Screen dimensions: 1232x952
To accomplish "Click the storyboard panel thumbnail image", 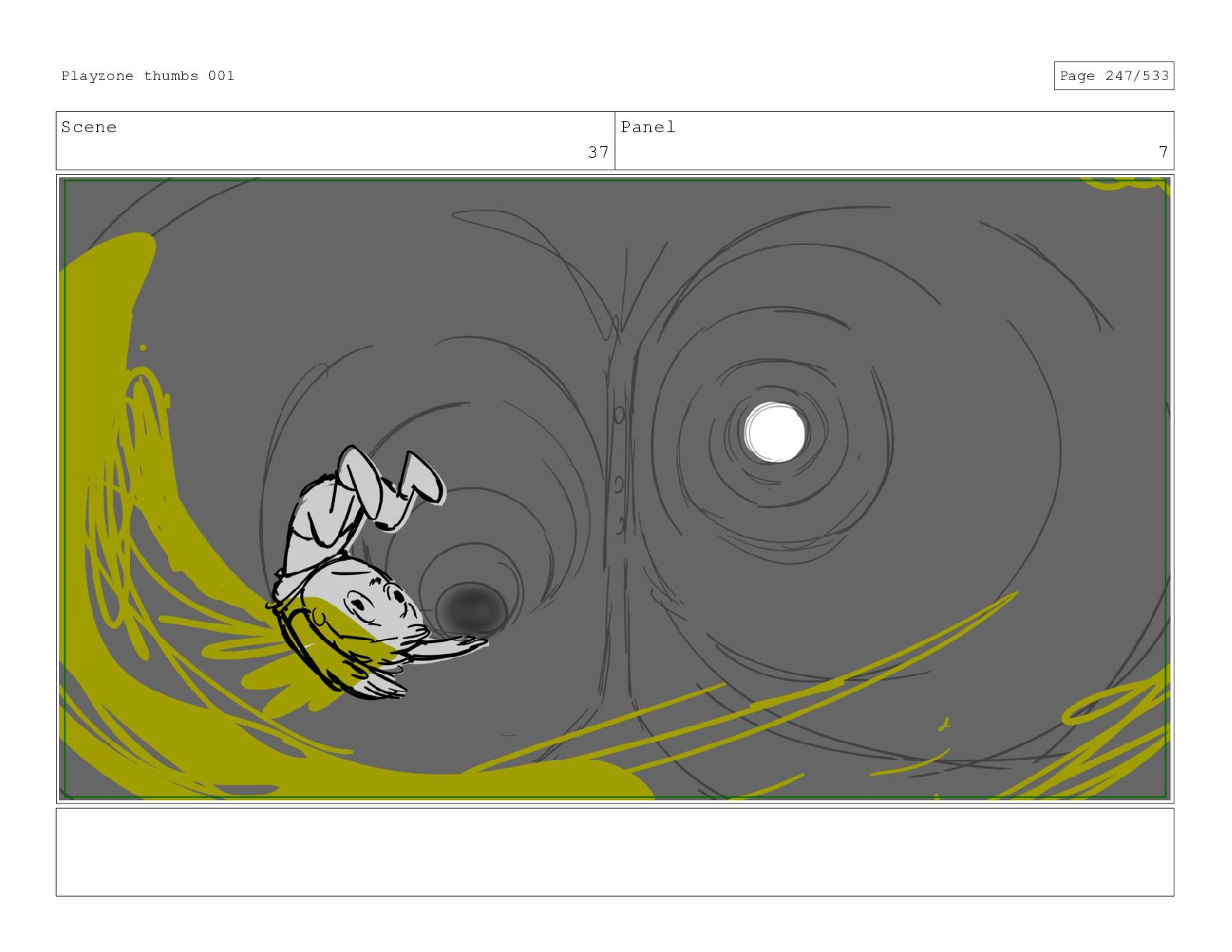I will click(615, 489).
